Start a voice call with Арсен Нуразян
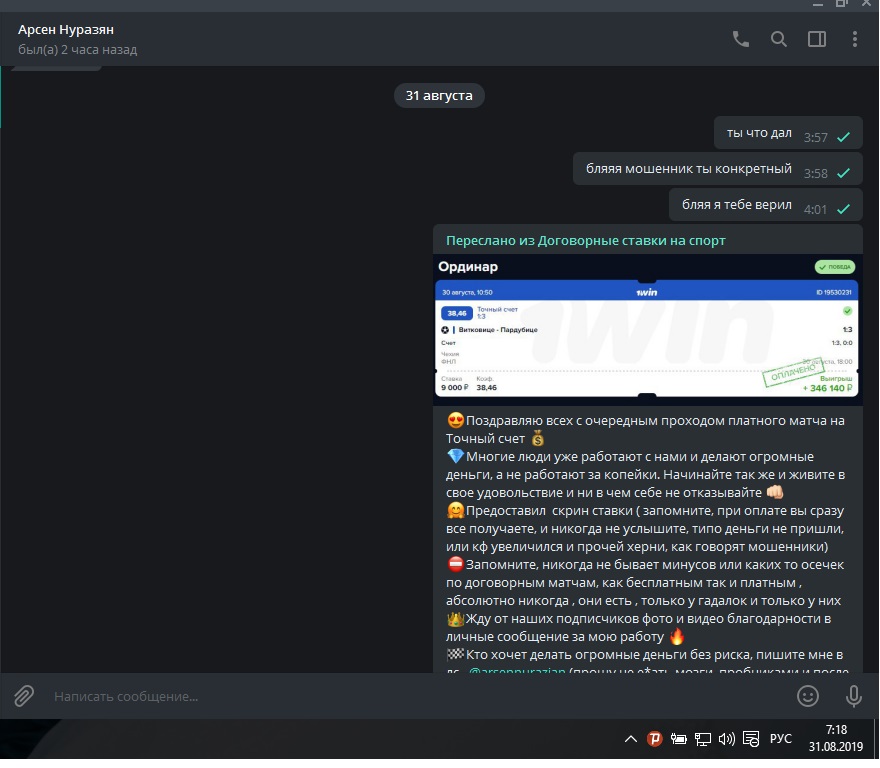 click(x=740, y=39)
